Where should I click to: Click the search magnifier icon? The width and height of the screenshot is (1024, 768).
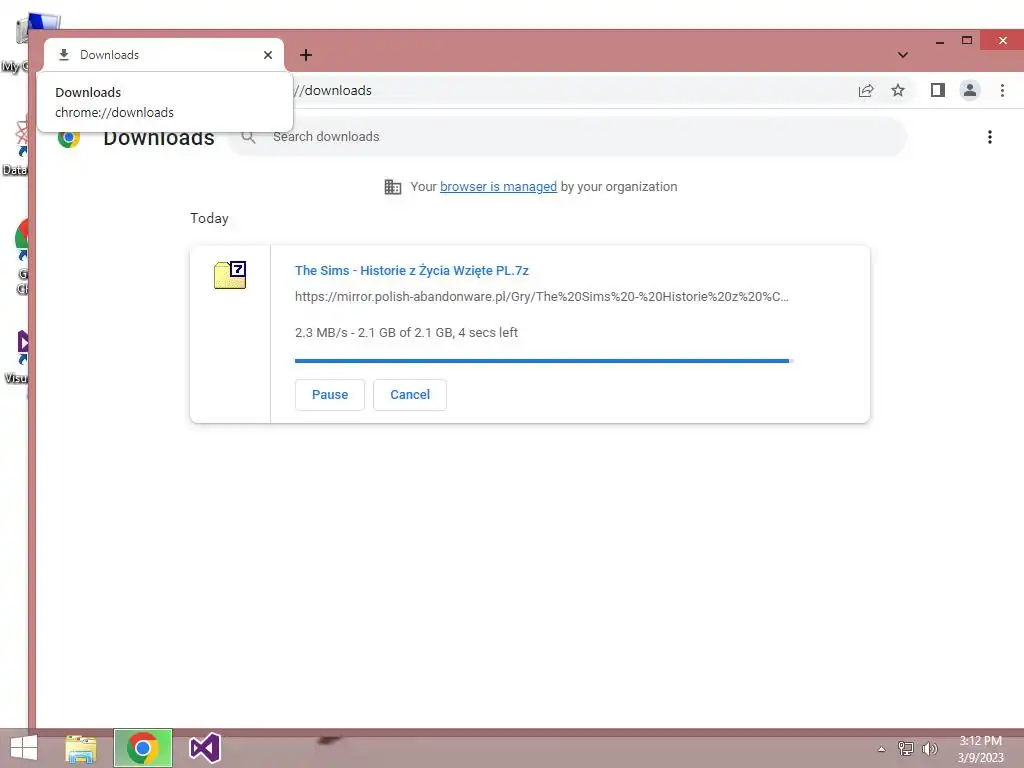248,136
